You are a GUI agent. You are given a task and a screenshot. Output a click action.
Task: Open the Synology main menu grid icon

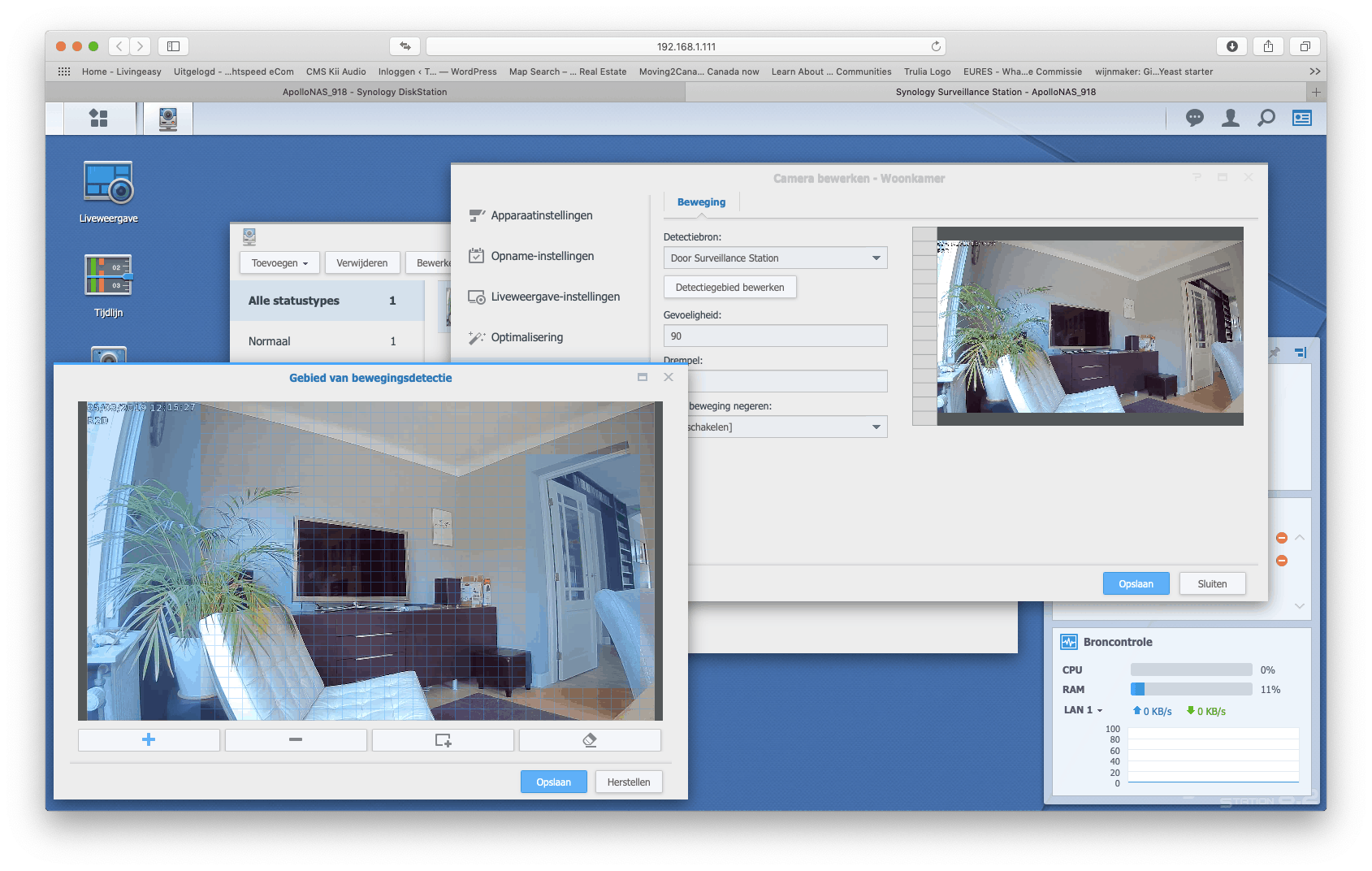(98, 119)
